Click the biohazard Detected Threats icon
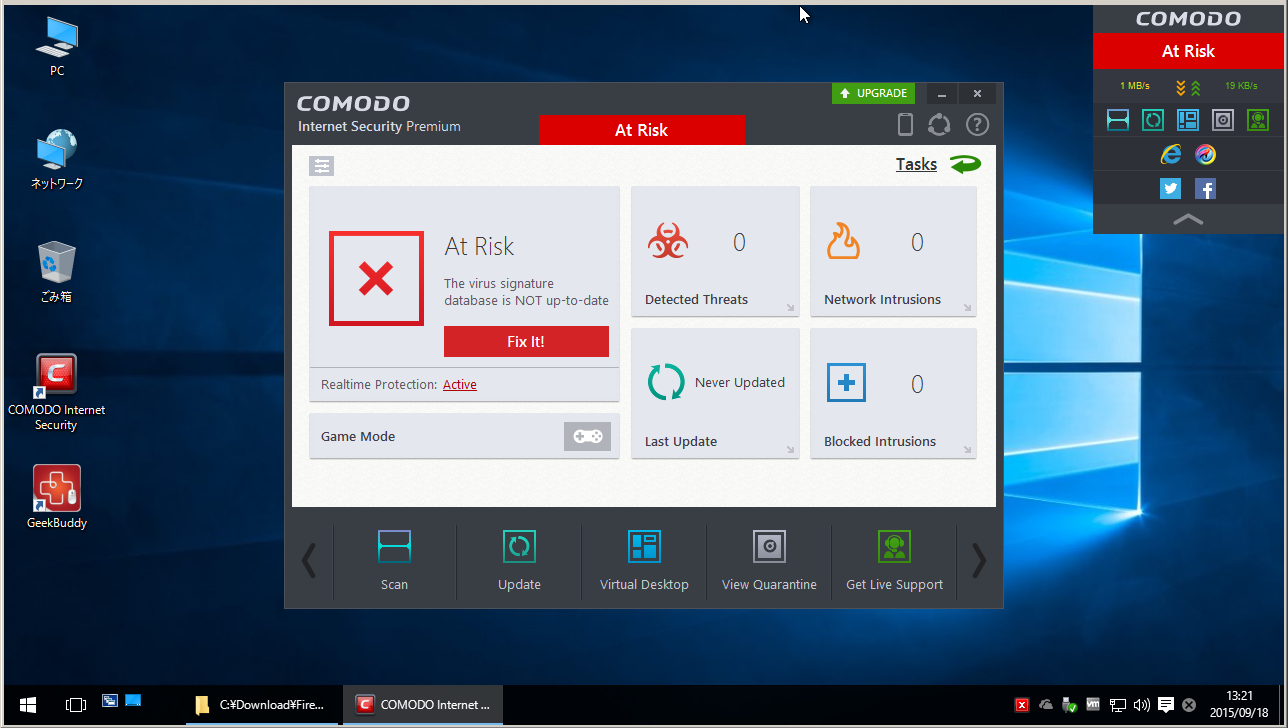1288x728 pixels. coord(667,241)
